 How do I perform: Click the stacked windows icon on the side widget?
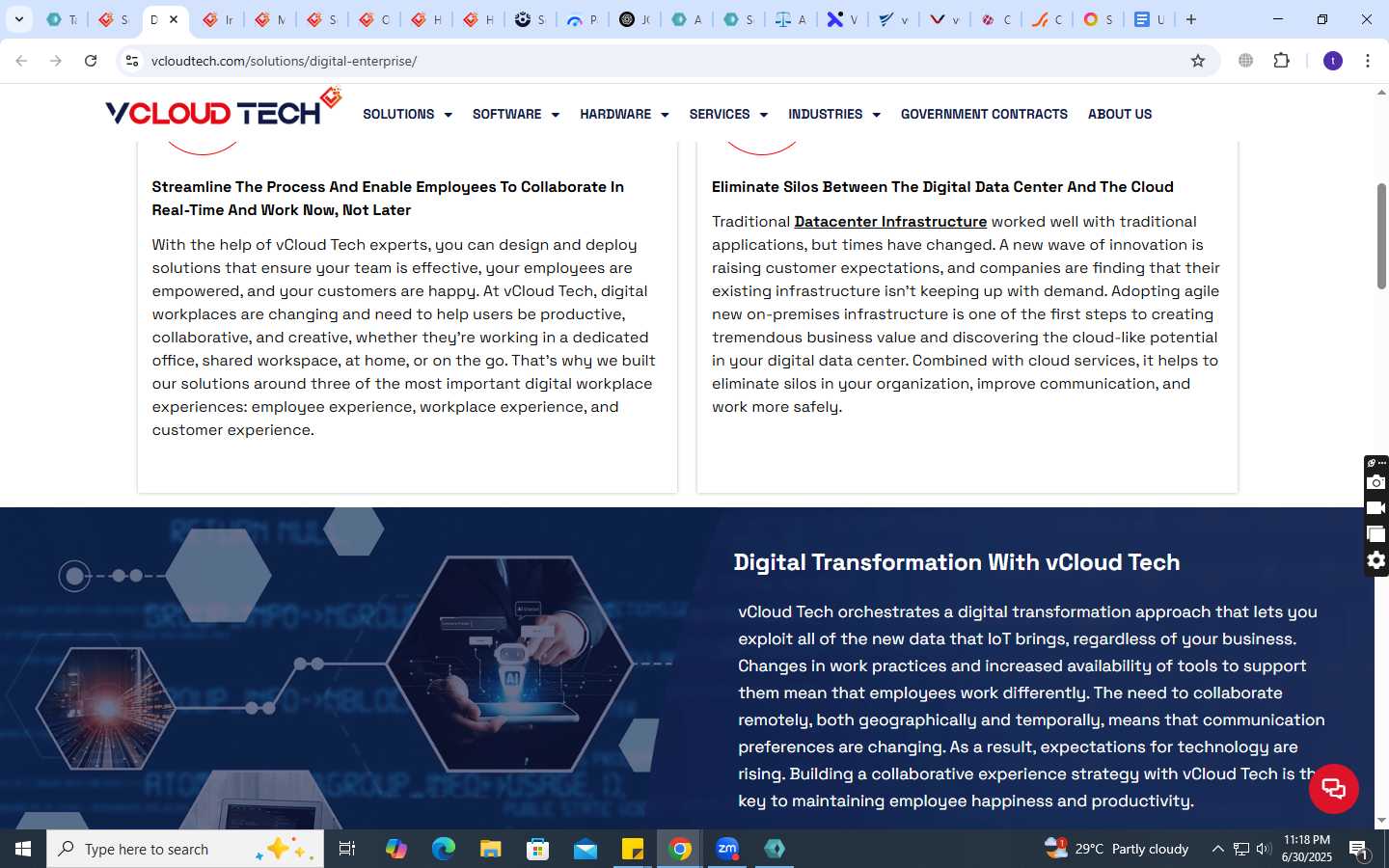point(1376,534)
